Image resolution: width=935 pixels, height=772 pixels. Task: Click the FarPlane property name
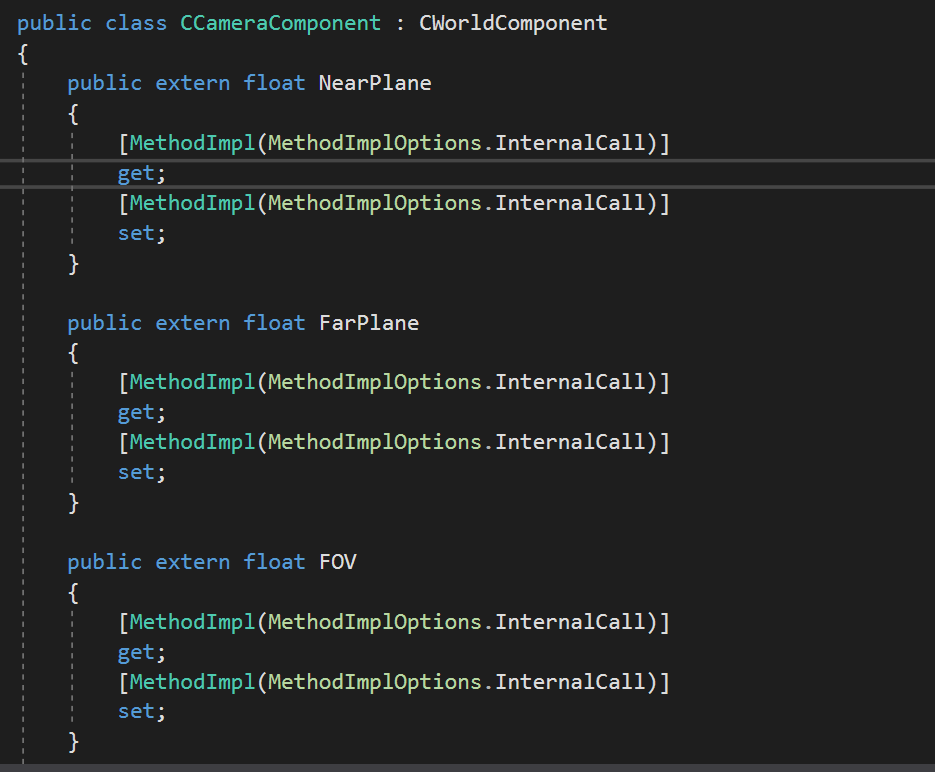[369, 323]
